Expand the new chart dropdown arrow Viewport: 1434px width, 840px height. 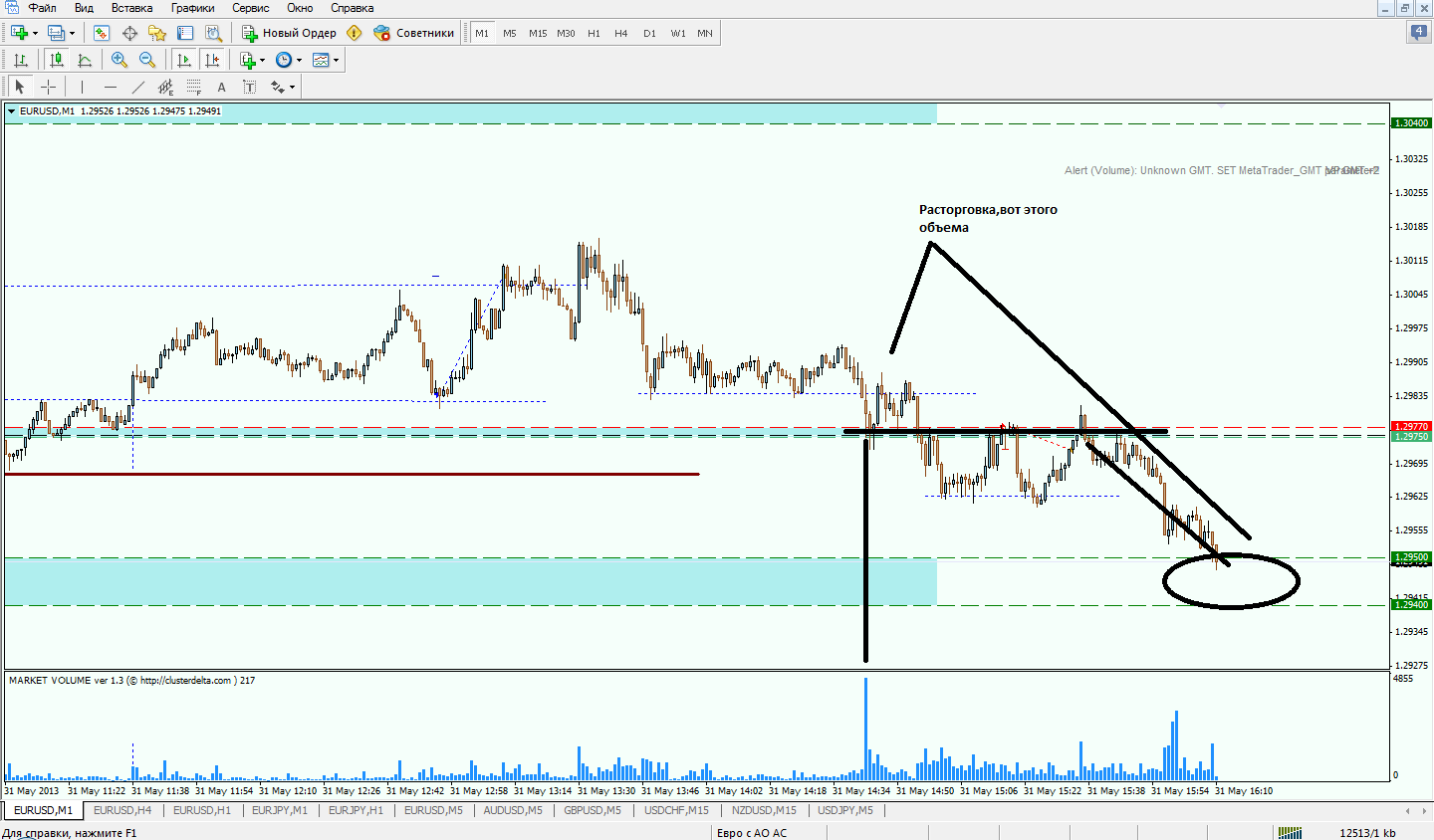click(35, 33)
